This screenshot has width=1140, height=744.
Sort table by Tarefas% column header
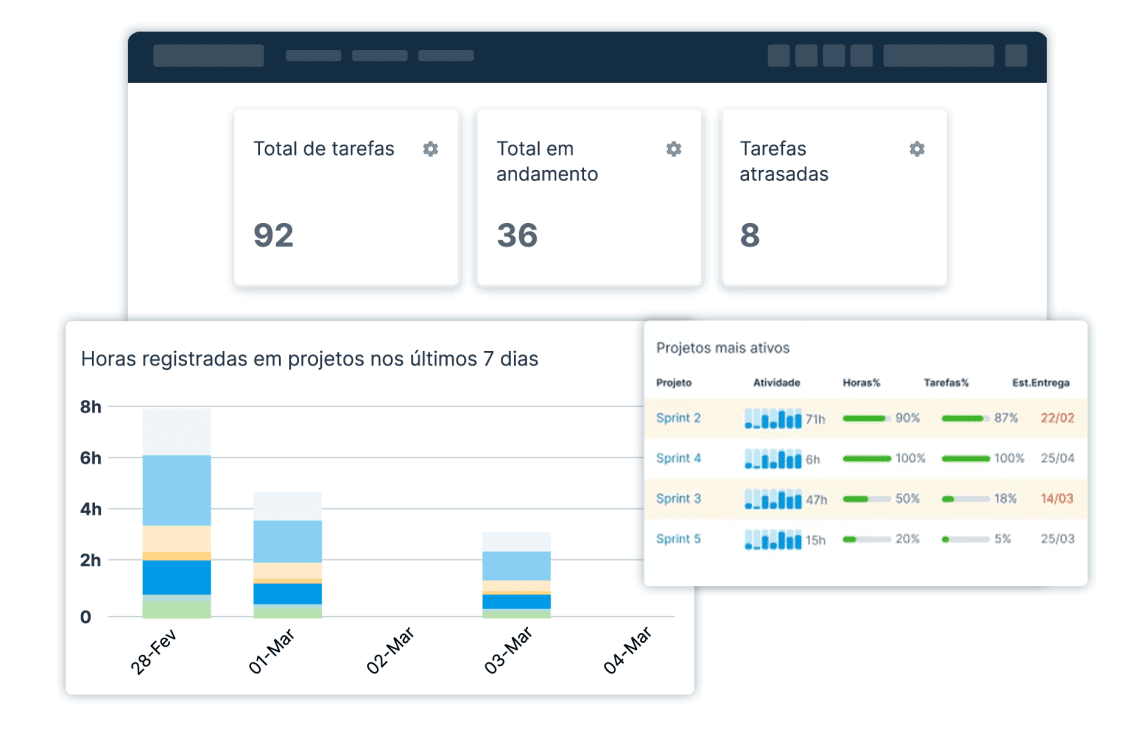[946, 383]
